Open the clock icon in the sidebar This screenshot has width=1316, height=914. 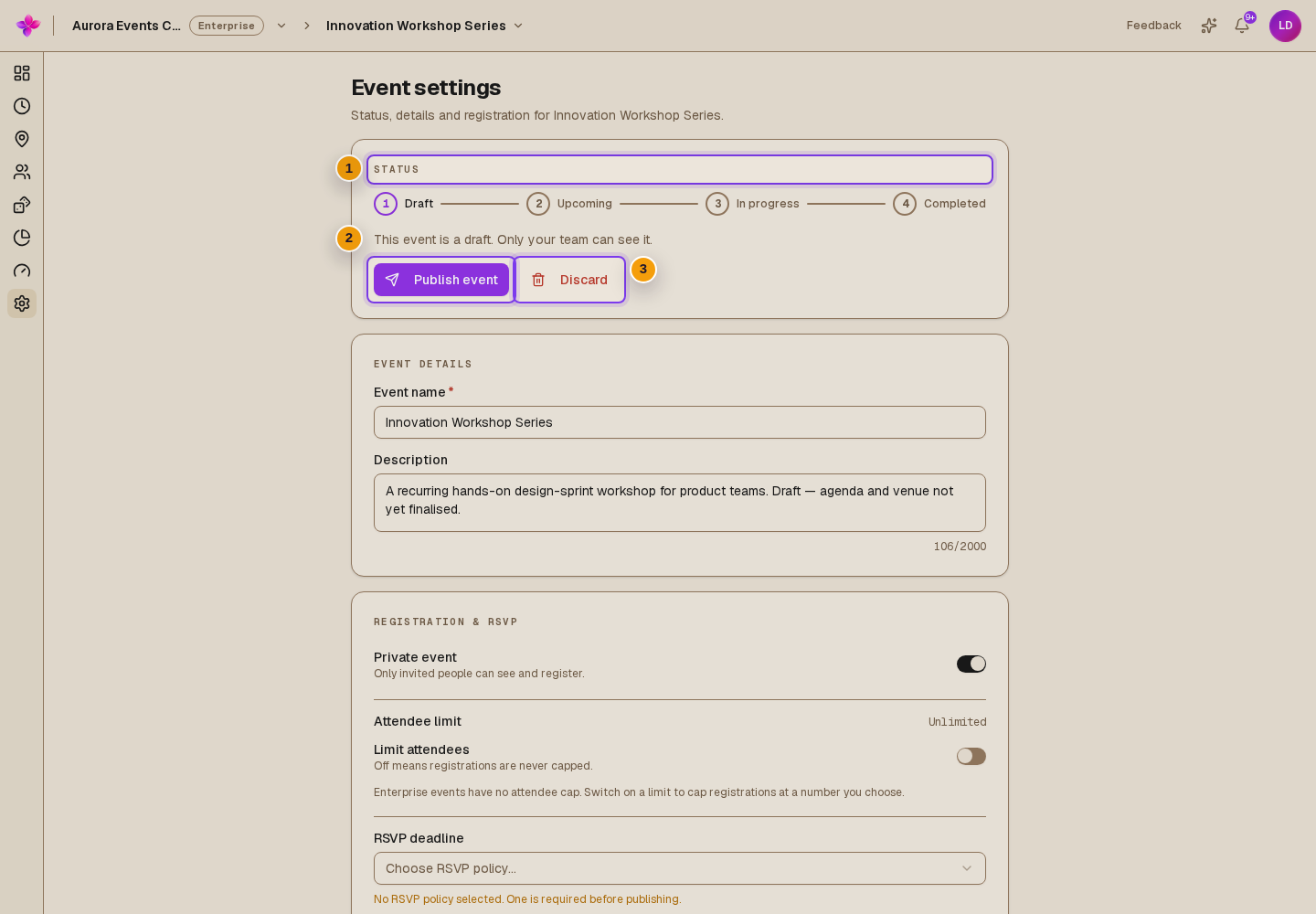click(x=22, y=106)
